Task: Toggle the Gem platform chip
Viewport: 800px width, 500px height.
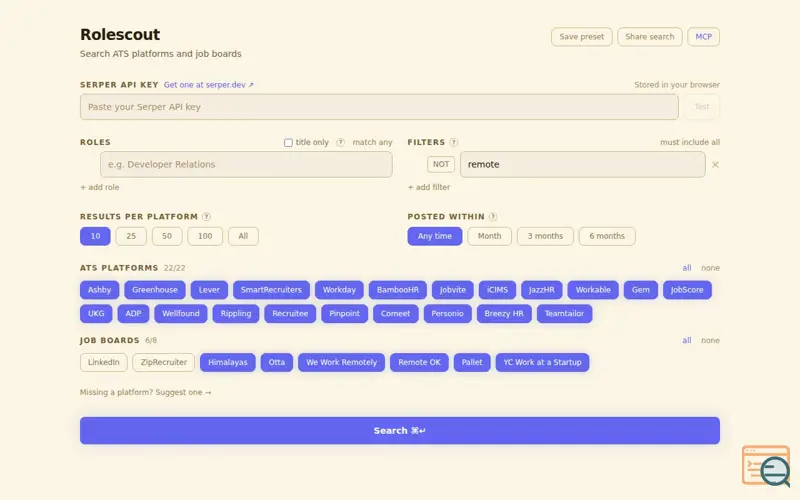Action: click(x=641, y=290)
